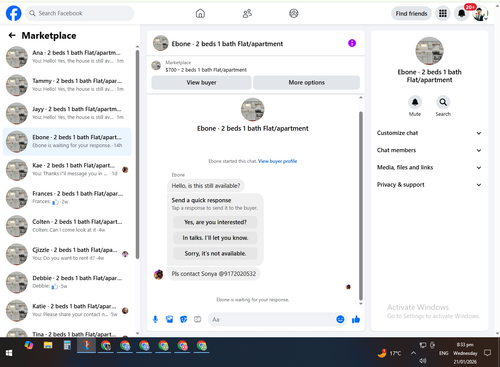Viewport: 500px width, 367px height.
Task: Open the Kae conversation
Action: pyautogui.click(x=67, y=170)
